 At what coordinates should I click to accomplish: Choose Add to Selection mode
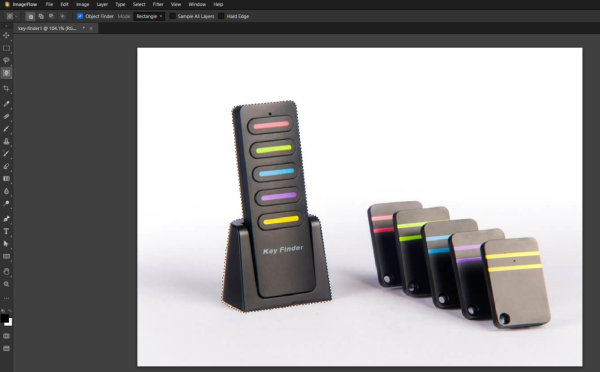click(41, 16)
